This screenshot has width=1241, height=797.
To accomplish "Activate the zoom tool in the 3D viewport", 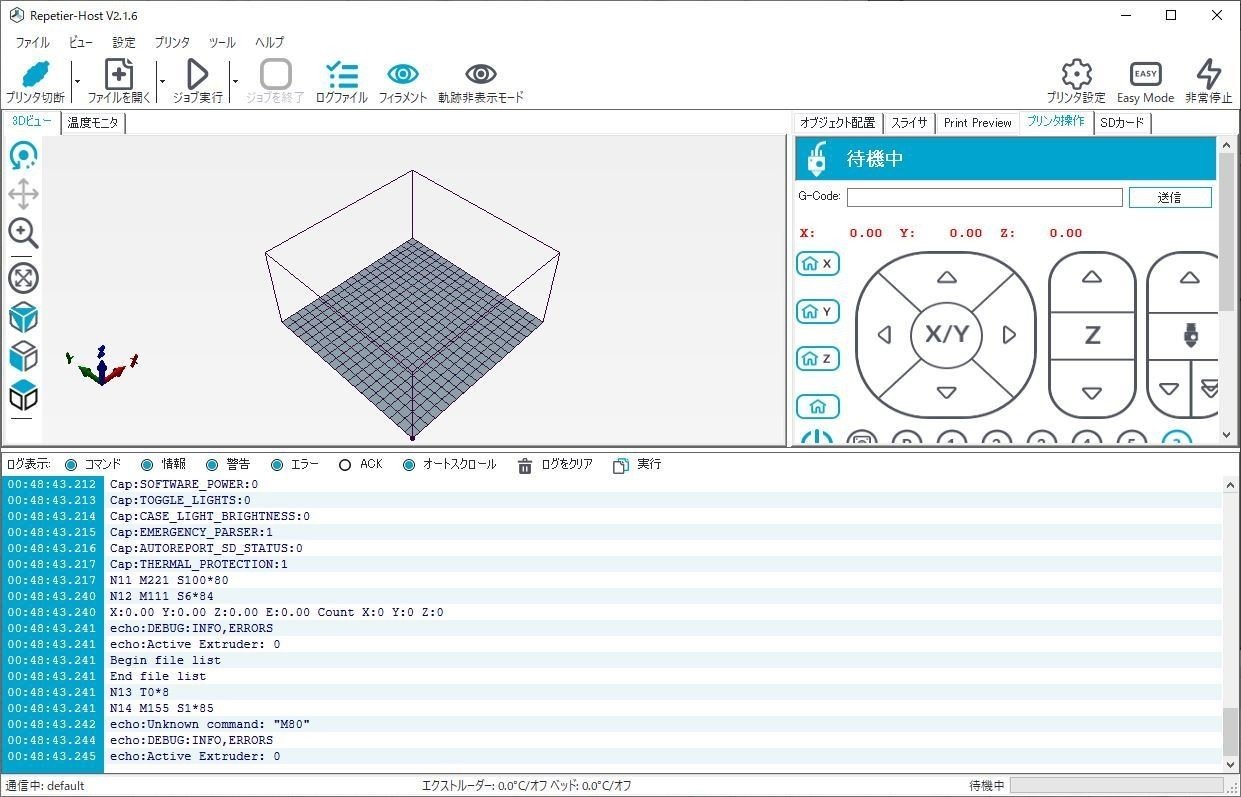I will coord(23,233).
